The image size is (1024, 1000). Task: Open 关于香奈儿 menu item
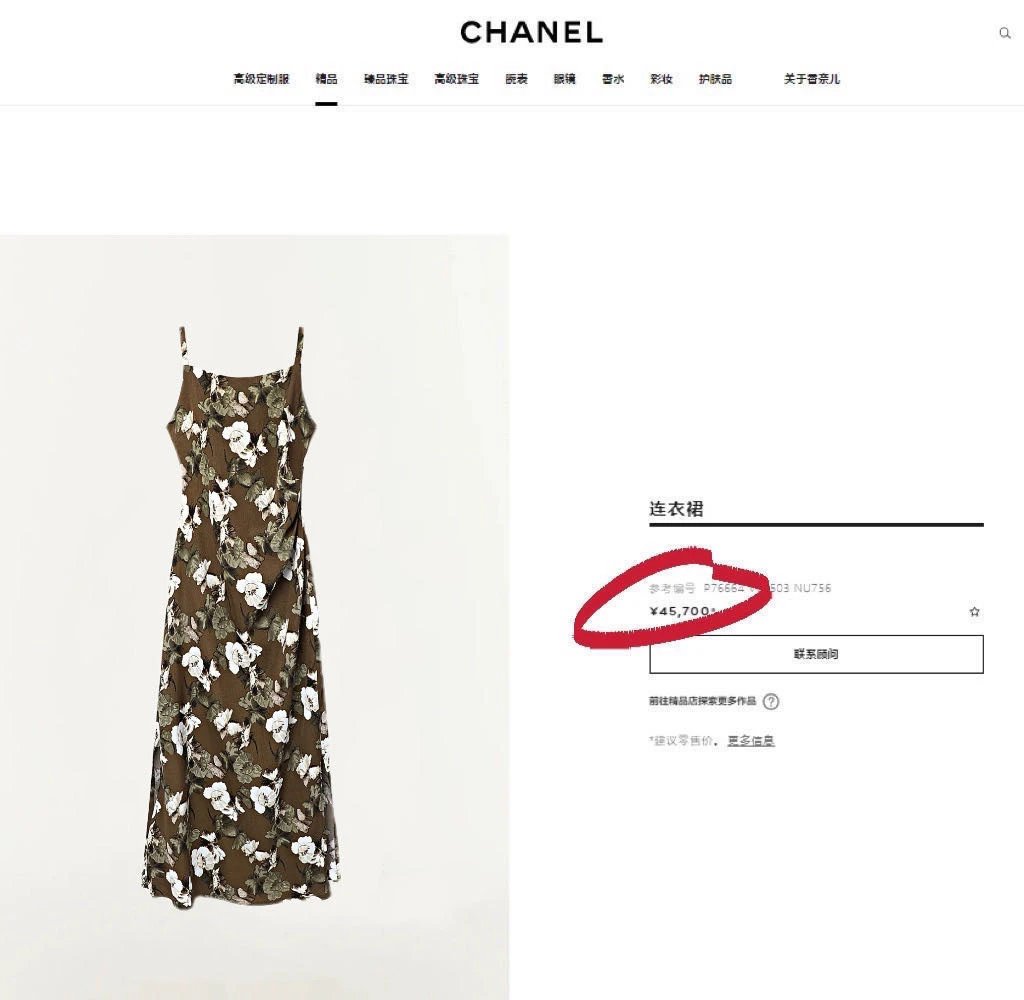point(812,79)
